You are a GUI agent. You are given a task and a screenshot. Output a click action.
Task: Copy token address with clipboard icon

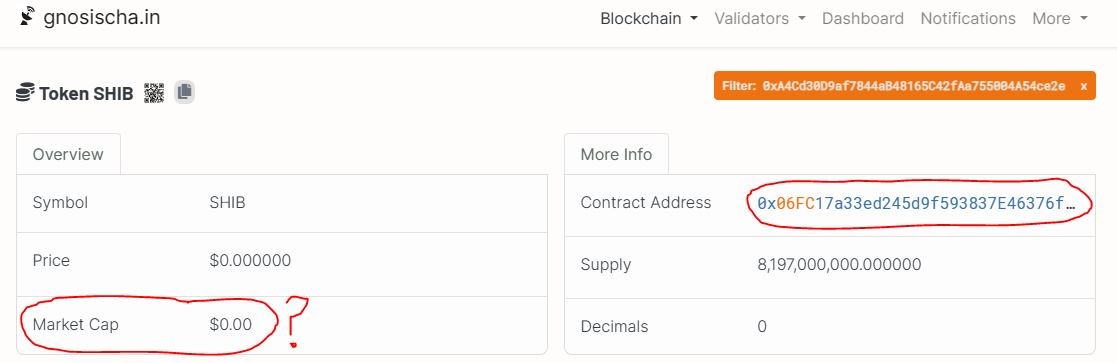tap(185, 92)
